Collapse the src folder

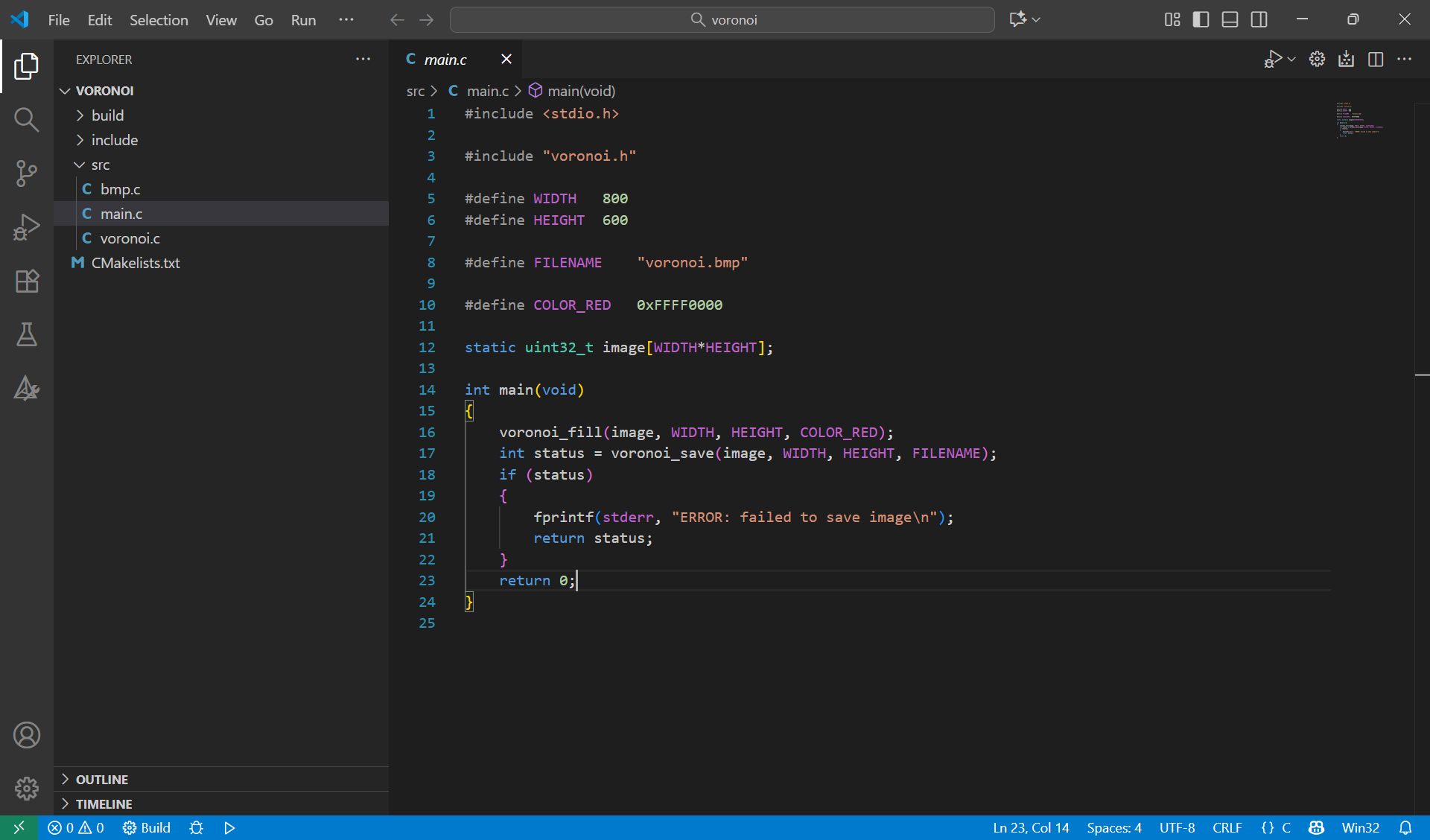pyautogui.click(x=100, y=165)
